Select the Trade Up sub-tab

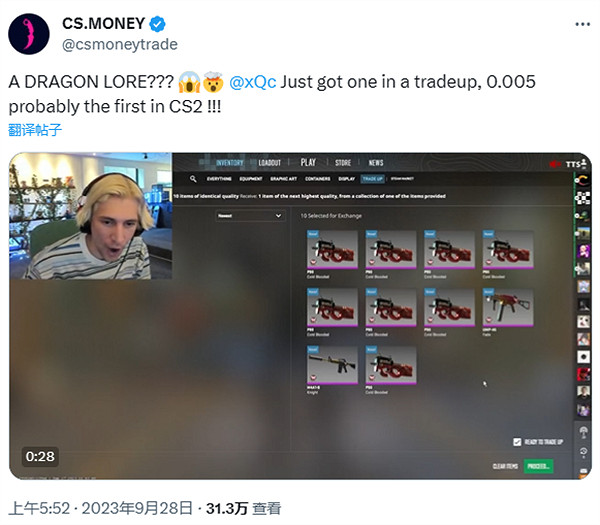tap(372, 179)
